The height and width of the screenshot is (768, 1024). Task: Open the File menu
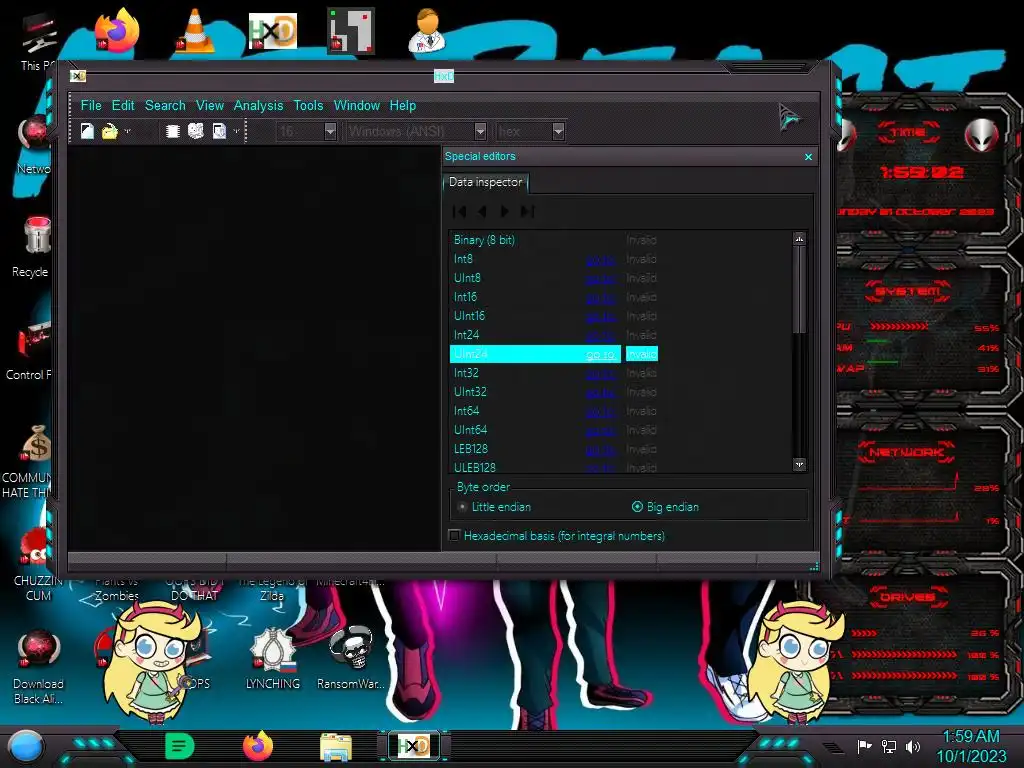(x=91, y=106)
